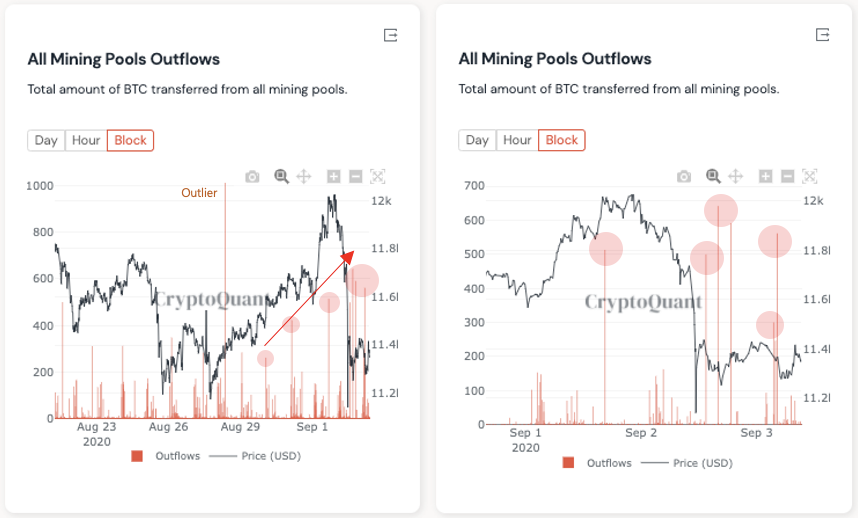Zoom out with minus icon on left chart

coord(356,177)
